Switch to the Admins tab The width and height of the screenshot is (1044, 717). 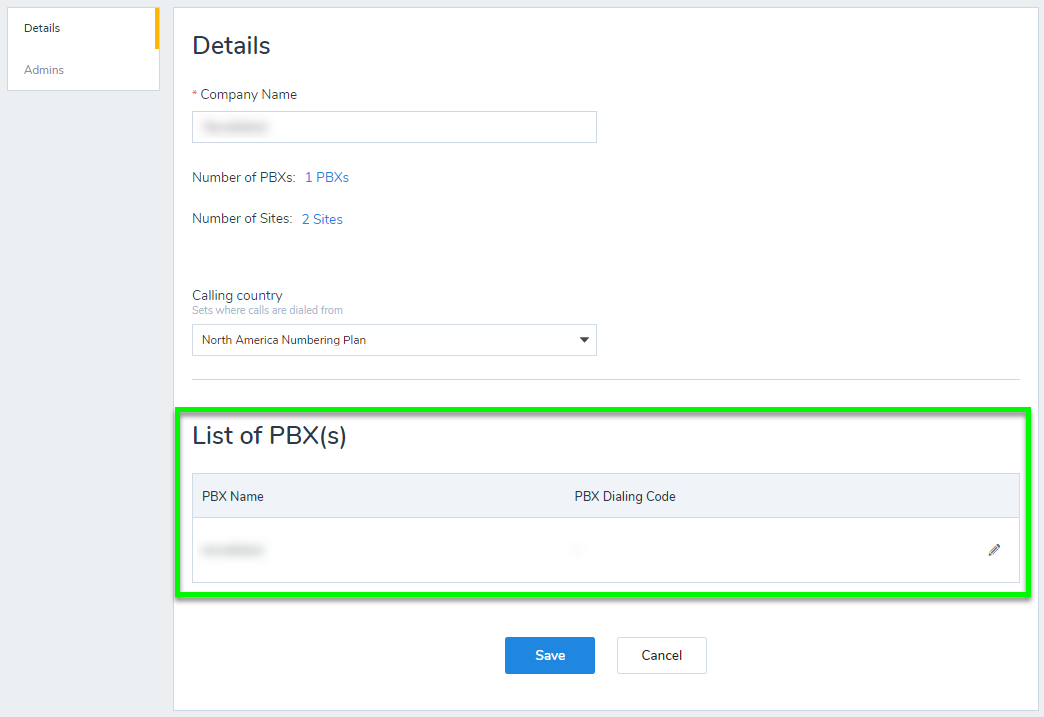click(x=44, y=70)
